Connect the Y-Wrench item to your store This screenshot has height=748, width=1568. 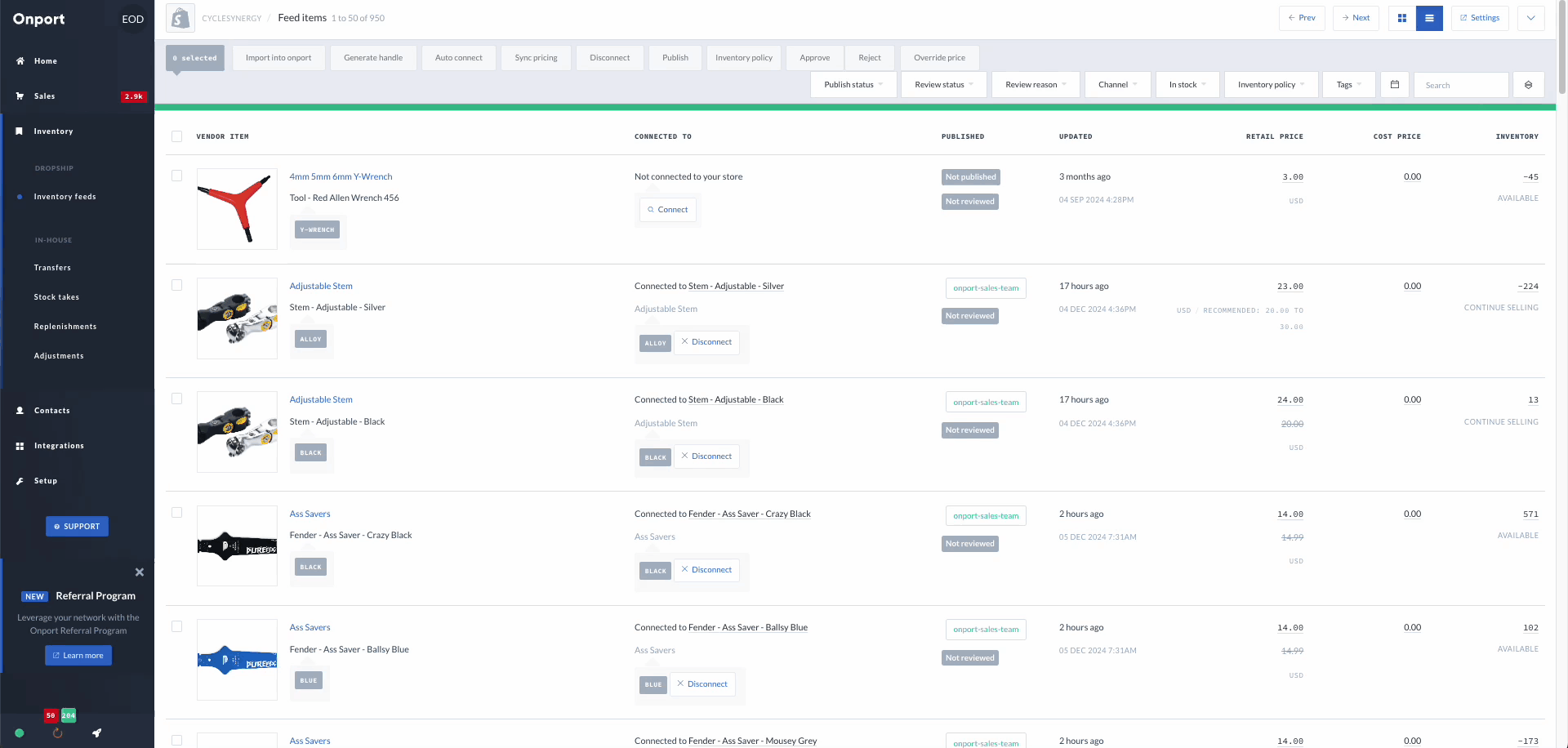[668, 210]
